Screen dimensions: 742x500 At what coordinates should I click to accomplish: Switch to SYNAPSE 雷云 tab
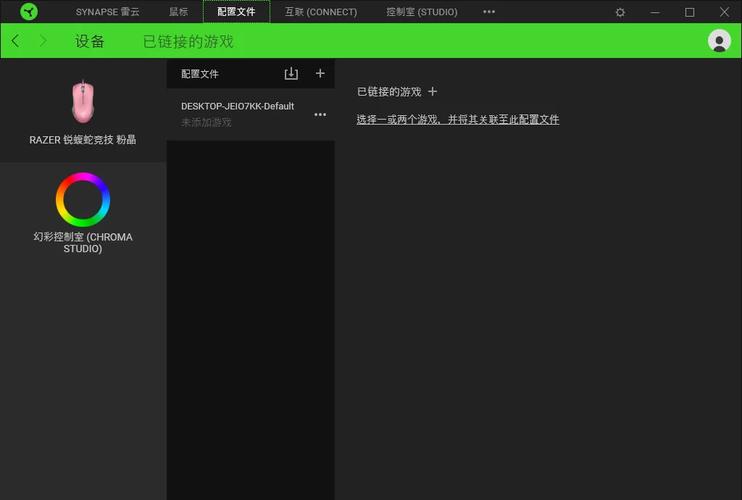108,12
